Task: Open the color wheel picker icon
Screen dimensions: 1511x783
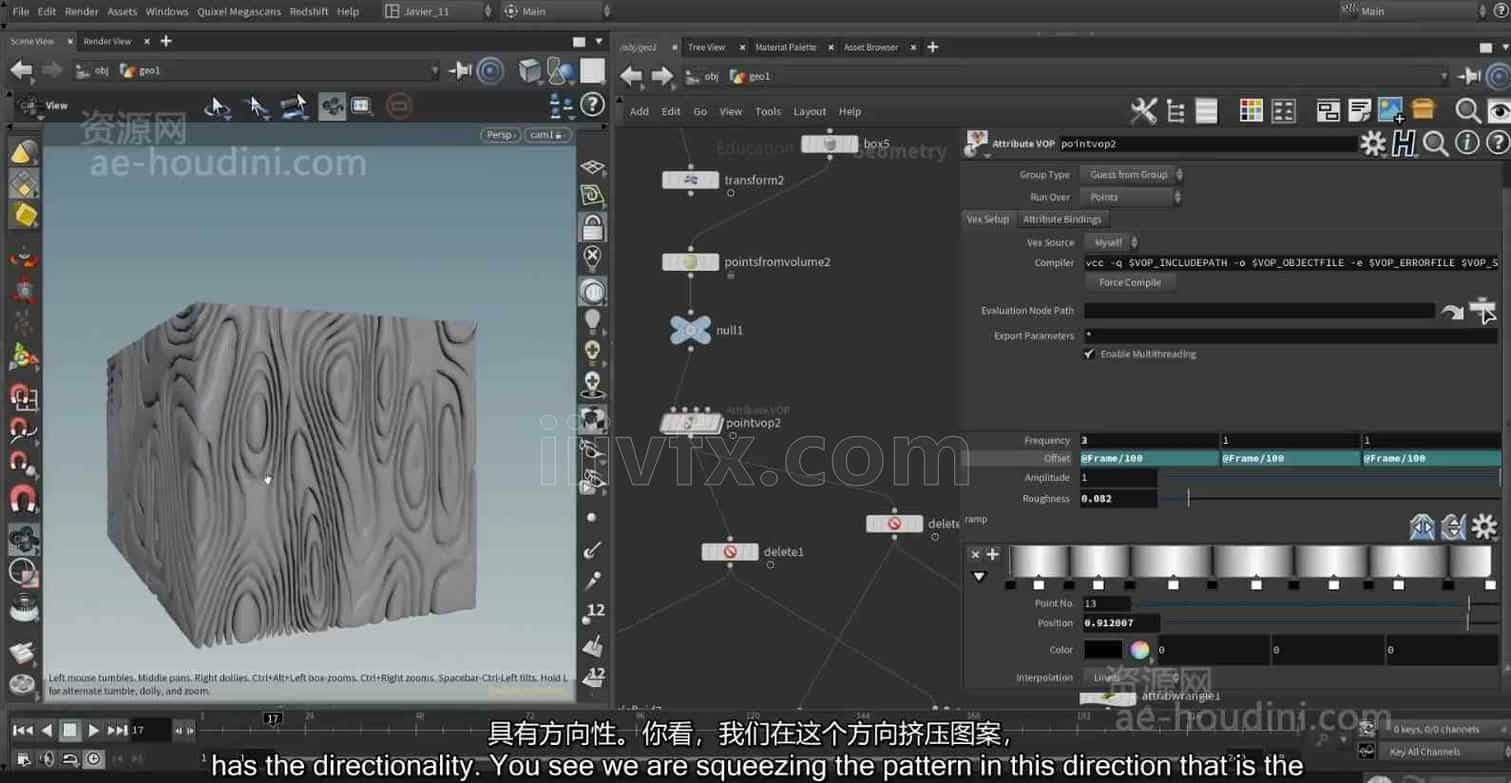Action: 1140,650
